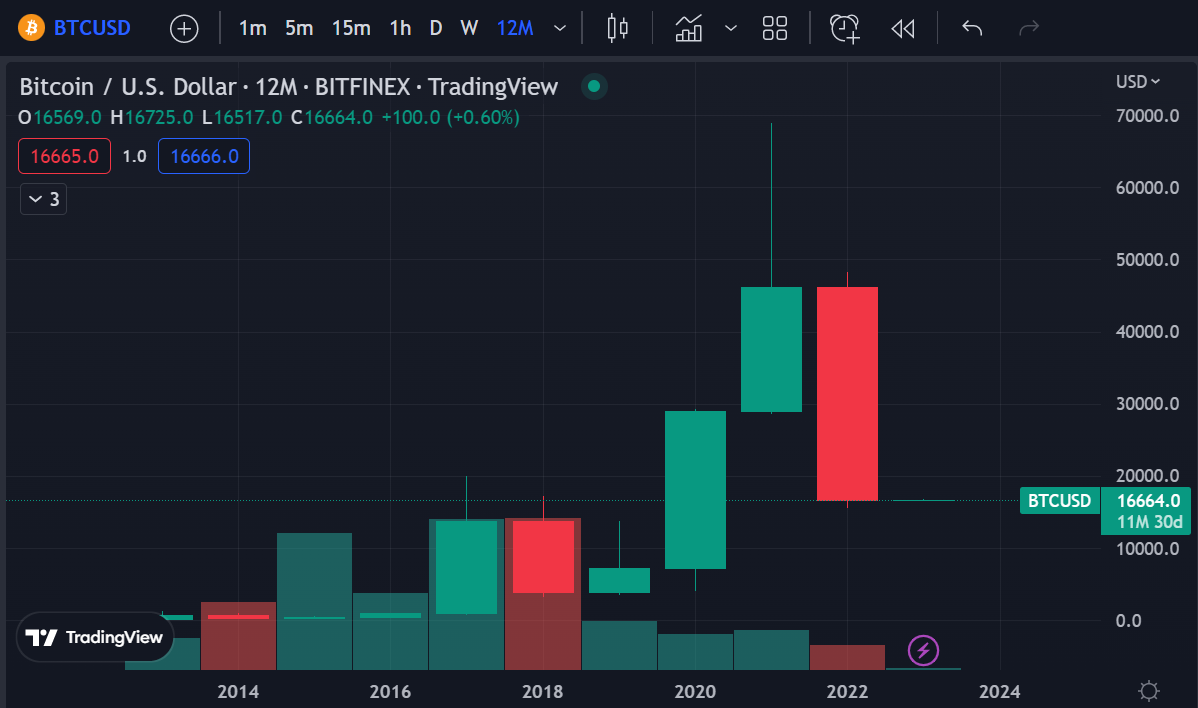Click the green 2021 candle body
1198x708 pixels.
772,350
